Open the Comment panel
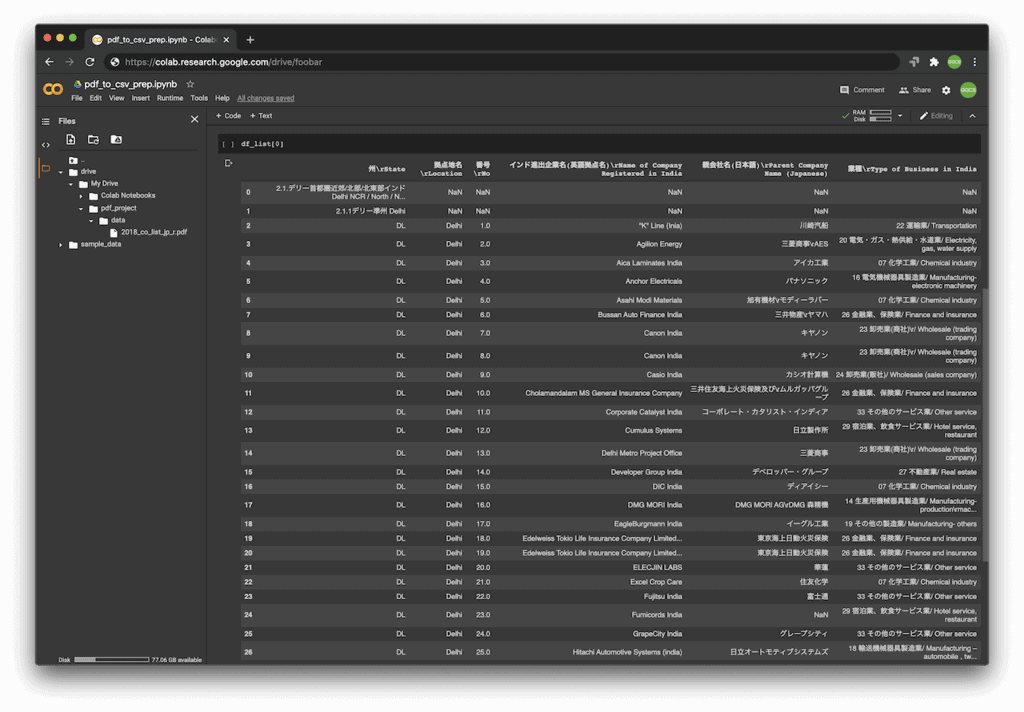The image size is (1024, 712). [x=862, y=90]
